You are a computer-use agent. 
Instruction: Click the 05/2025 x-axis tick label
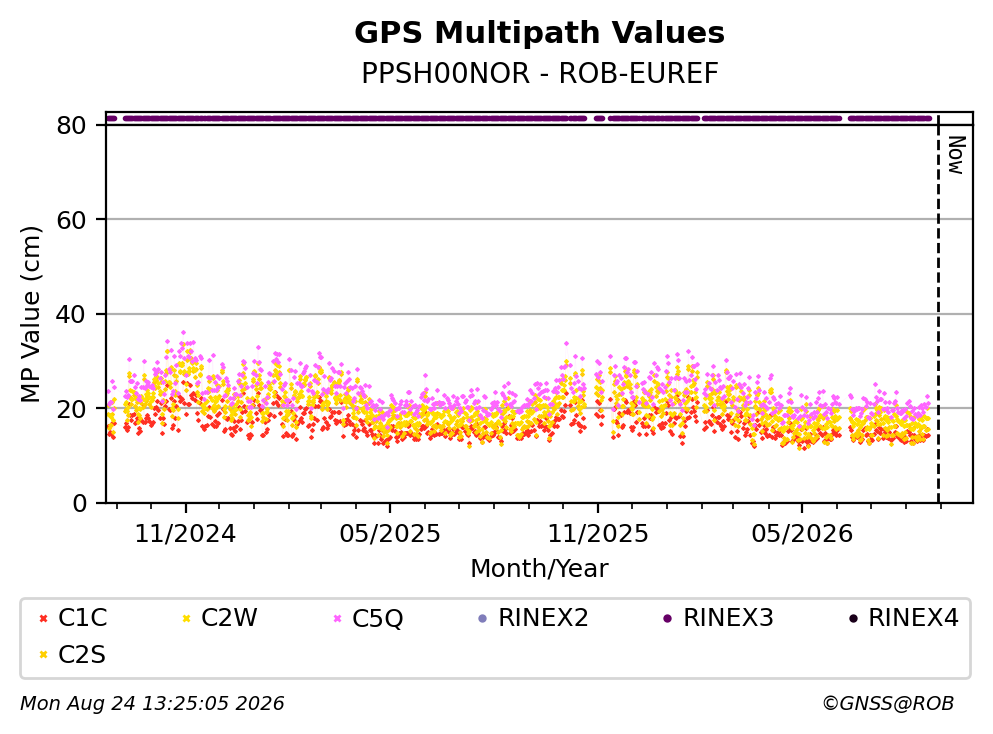tap(389, 534)
